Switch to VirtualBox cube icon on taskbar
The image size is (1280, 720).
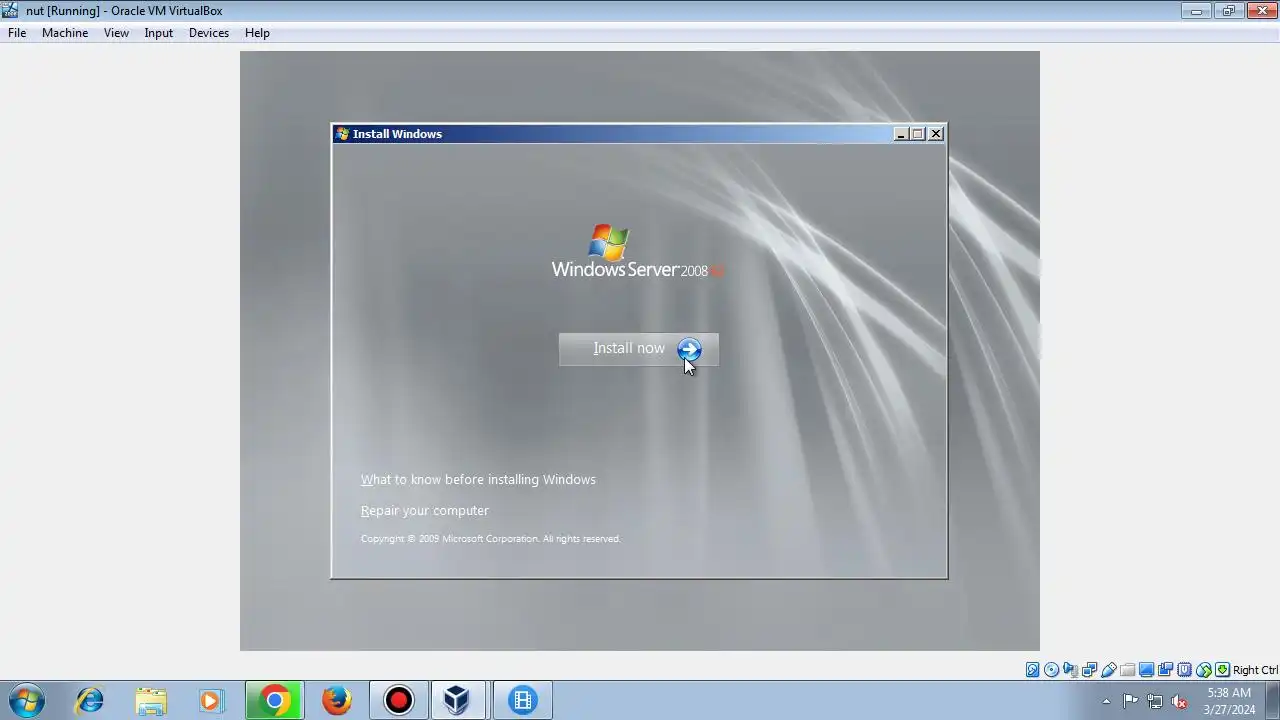click(457, 700)
